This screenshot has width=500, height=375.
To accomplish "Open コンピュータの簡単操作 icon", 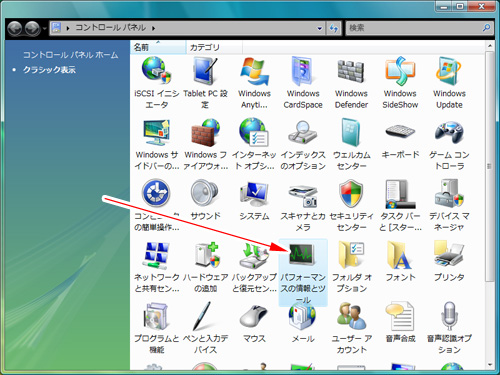I will [x=156, y=193].
